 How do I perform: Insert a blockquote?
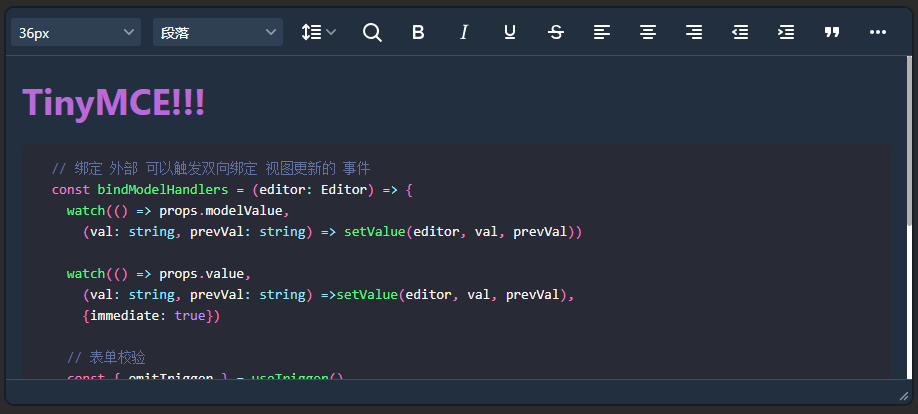click(832, 32)
